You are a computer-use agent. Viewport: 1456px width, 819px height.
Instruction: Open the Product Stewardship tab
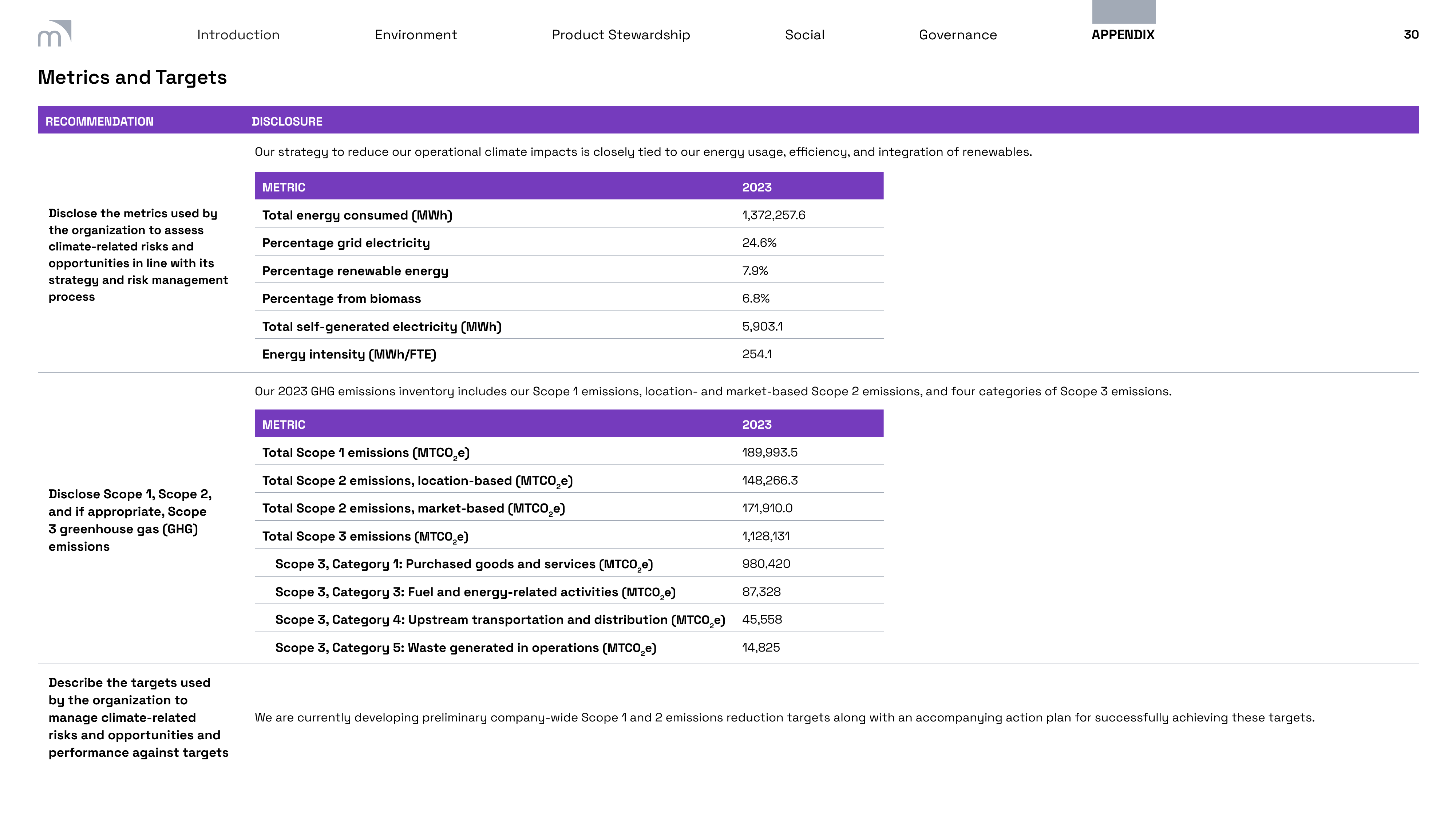(621, 35)
